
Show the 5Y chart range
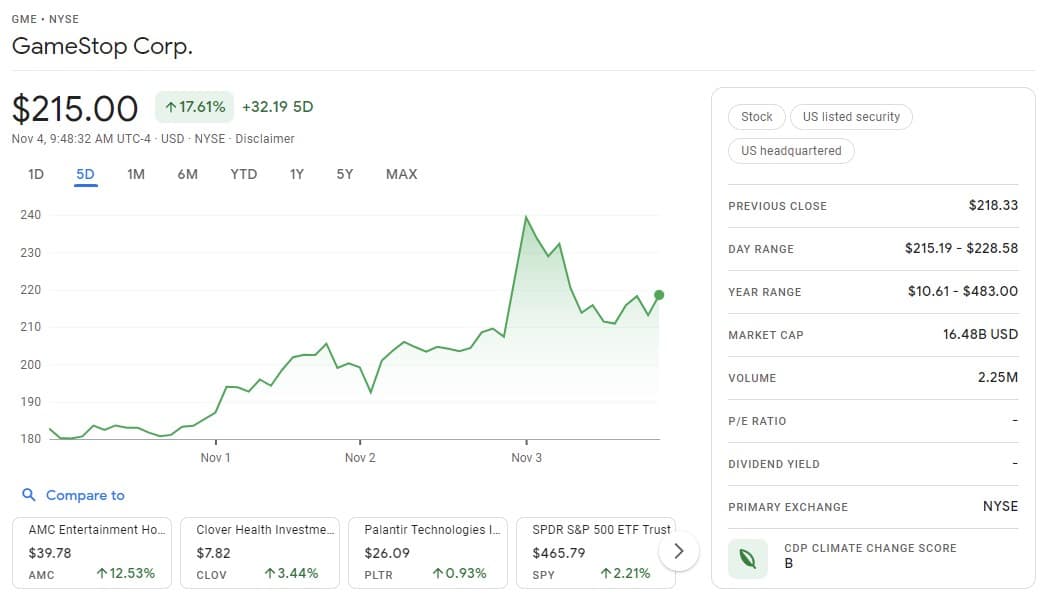point(345,175)
